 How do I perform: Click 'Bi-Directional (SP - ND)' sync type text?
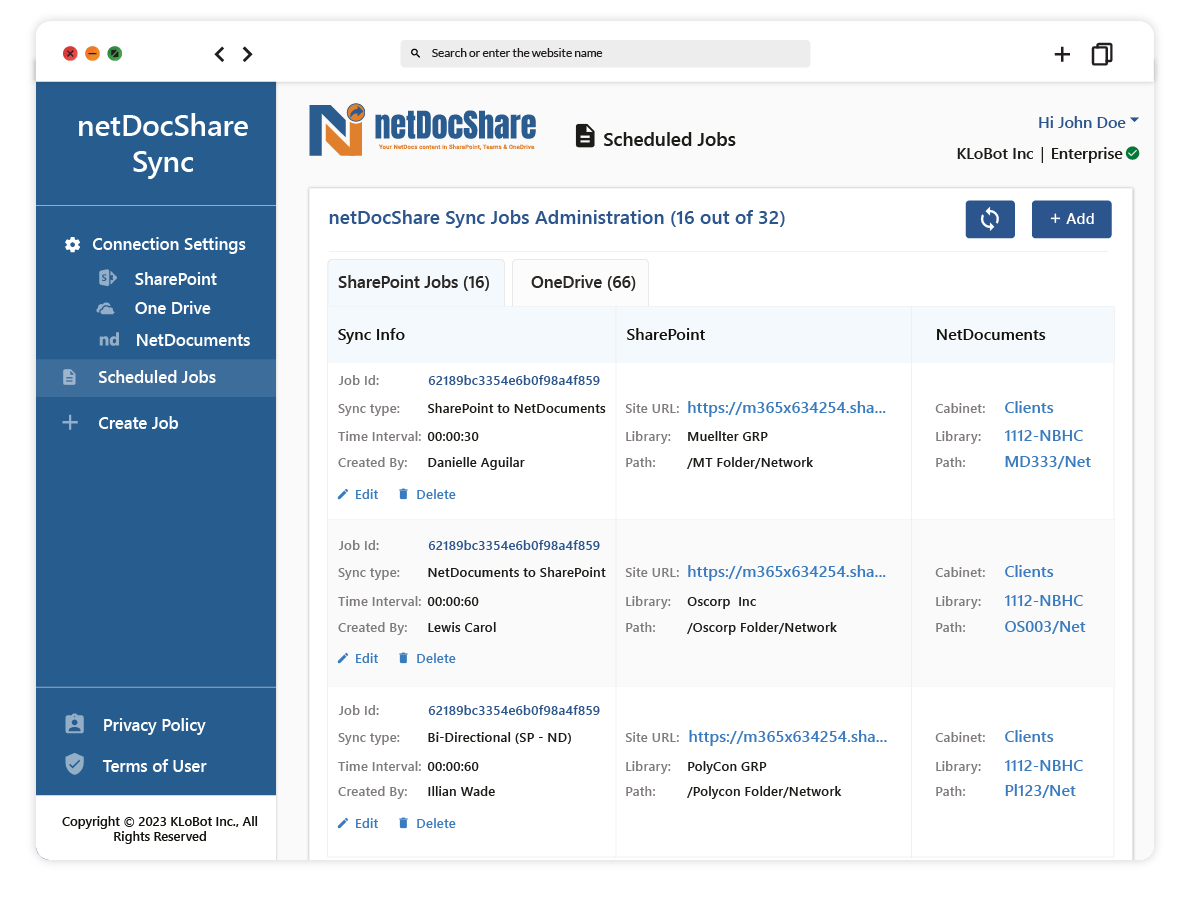point(499,738)
